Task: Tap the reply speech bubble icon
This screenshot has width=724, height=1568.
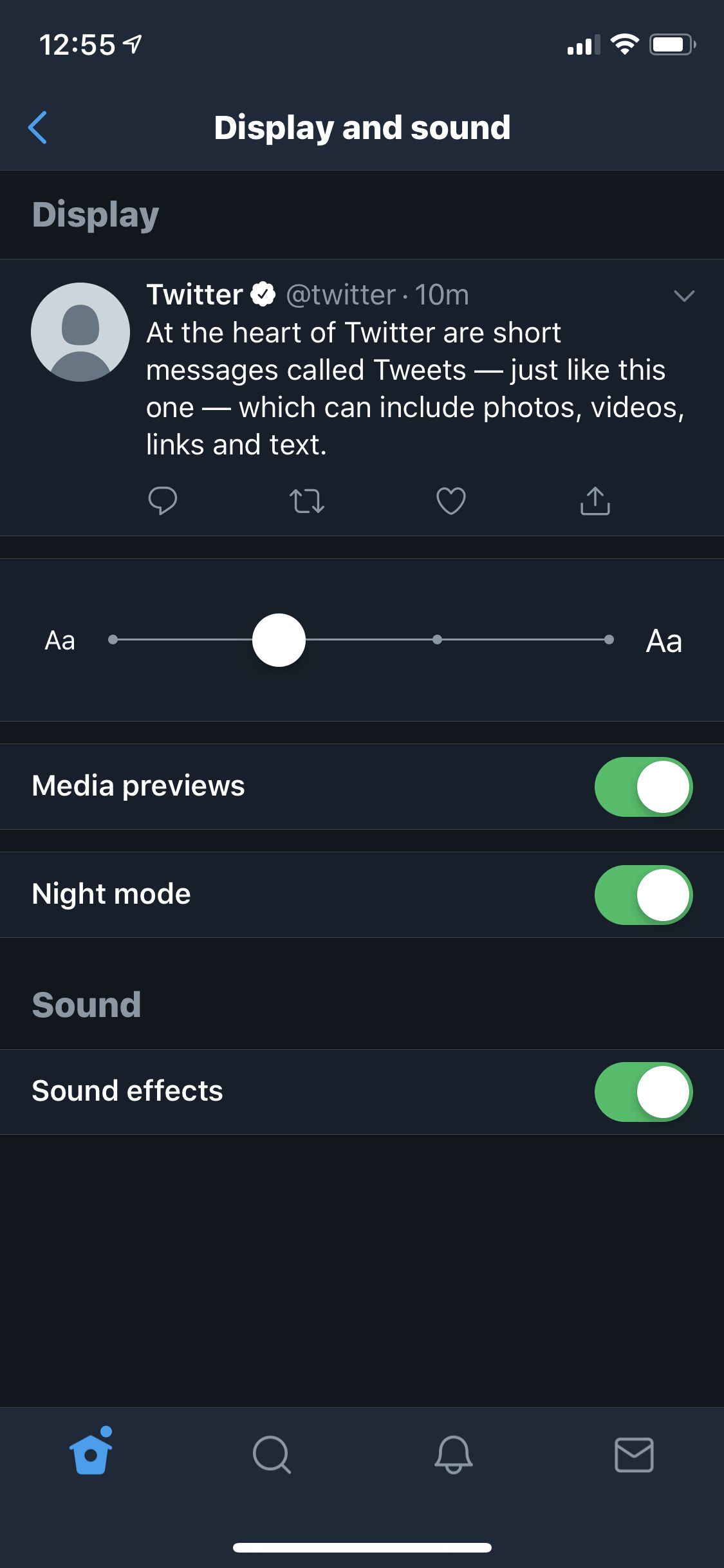Action: point(162,501)
